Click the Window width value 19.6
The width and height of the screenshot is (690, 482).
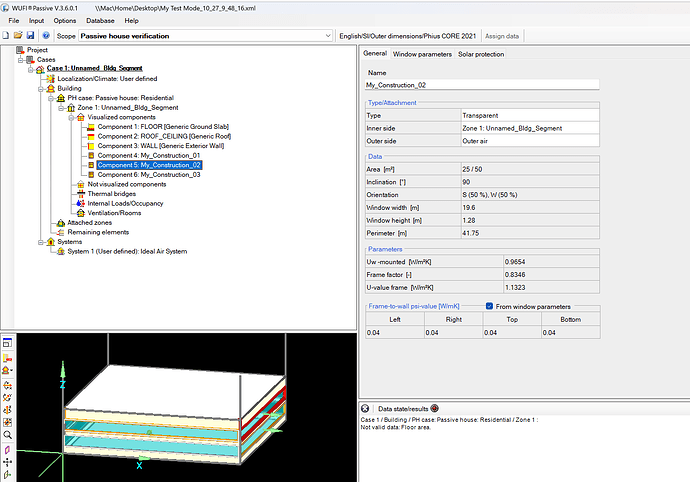click(x=530, y=207)
